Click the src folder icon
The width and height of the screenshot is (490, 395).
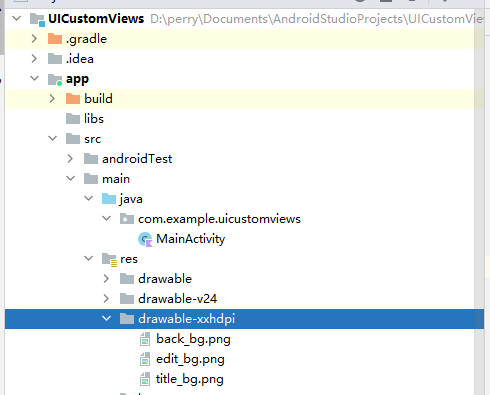(73, 139)
